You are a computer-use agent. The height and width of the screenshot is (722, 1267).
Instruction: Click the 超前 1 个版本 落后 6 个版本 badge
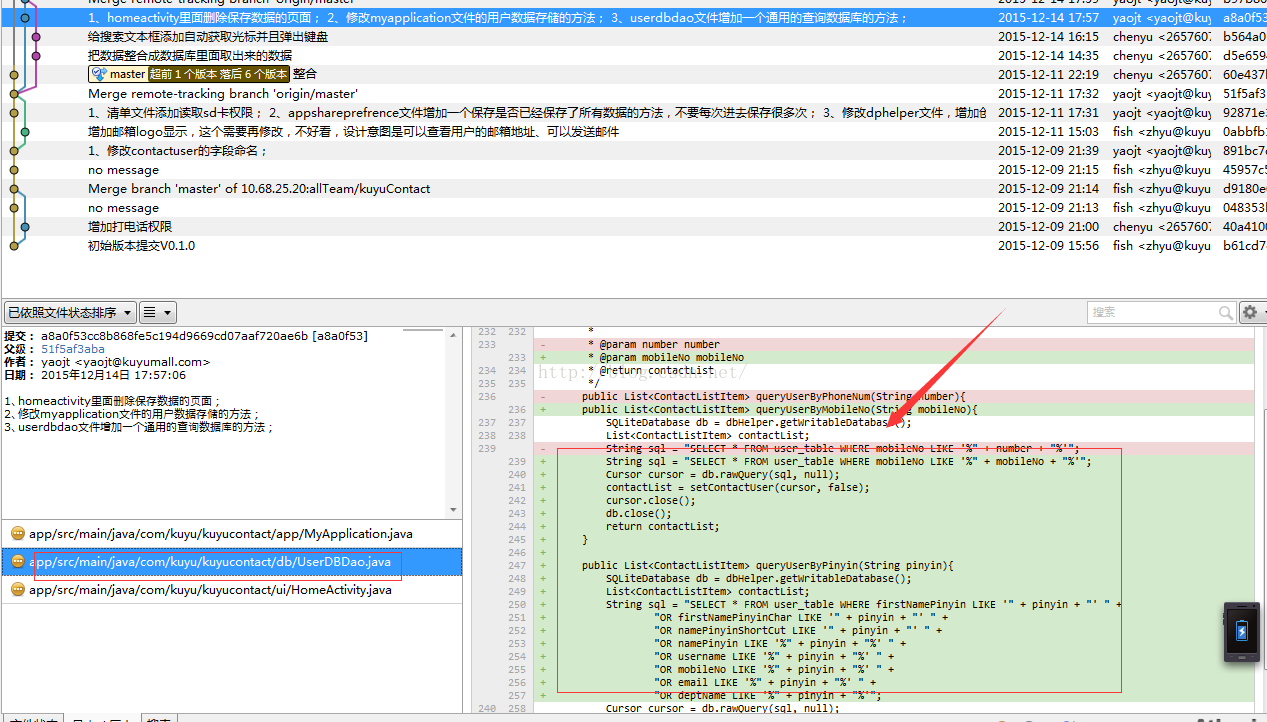pyautogui.click(x=219, y=74)
